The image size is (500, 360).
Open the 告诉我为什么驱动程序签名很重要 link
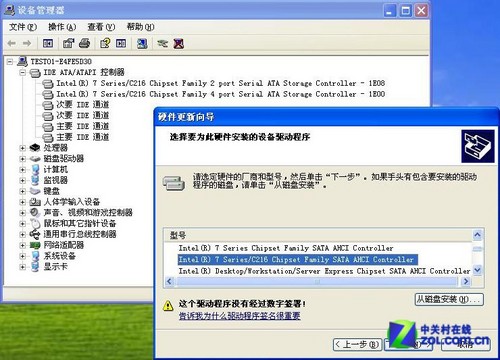tap(239, 316)
